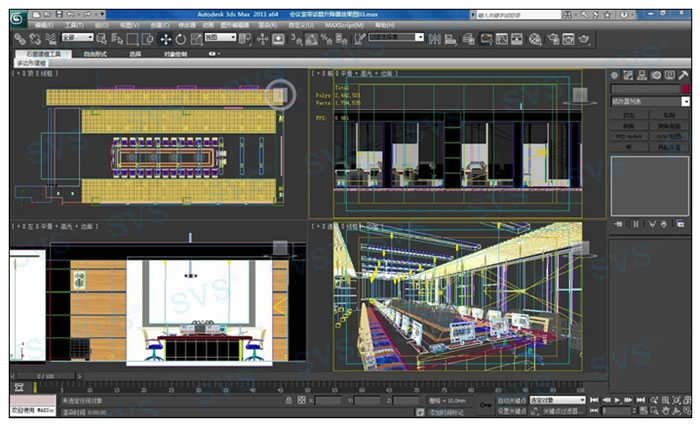Open the selection filter dropdown
Viewport: 700px width, 426px height.
click(77, 38)
